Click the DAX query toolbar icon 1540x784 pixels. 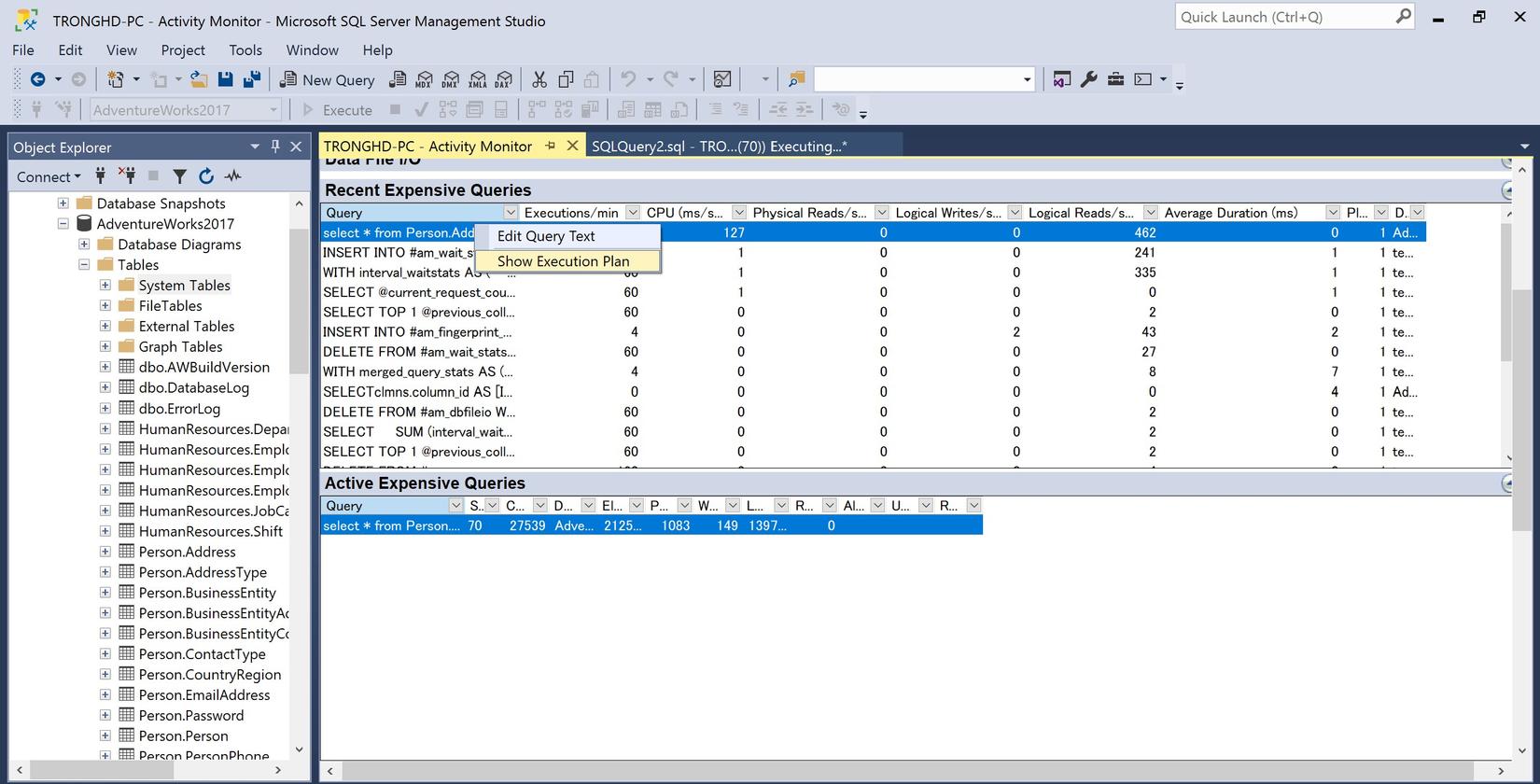click(x=504, y=80)
